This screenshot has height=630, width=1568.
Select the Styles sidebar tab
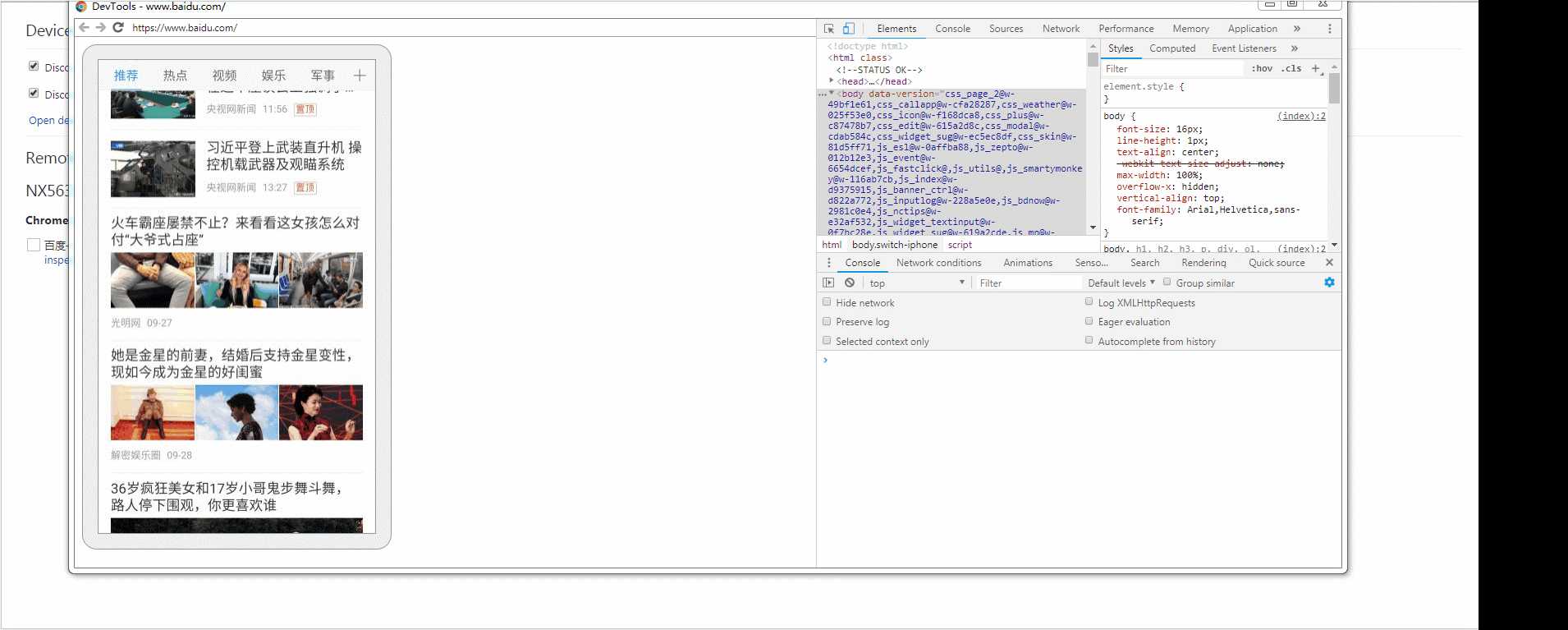1121,48
